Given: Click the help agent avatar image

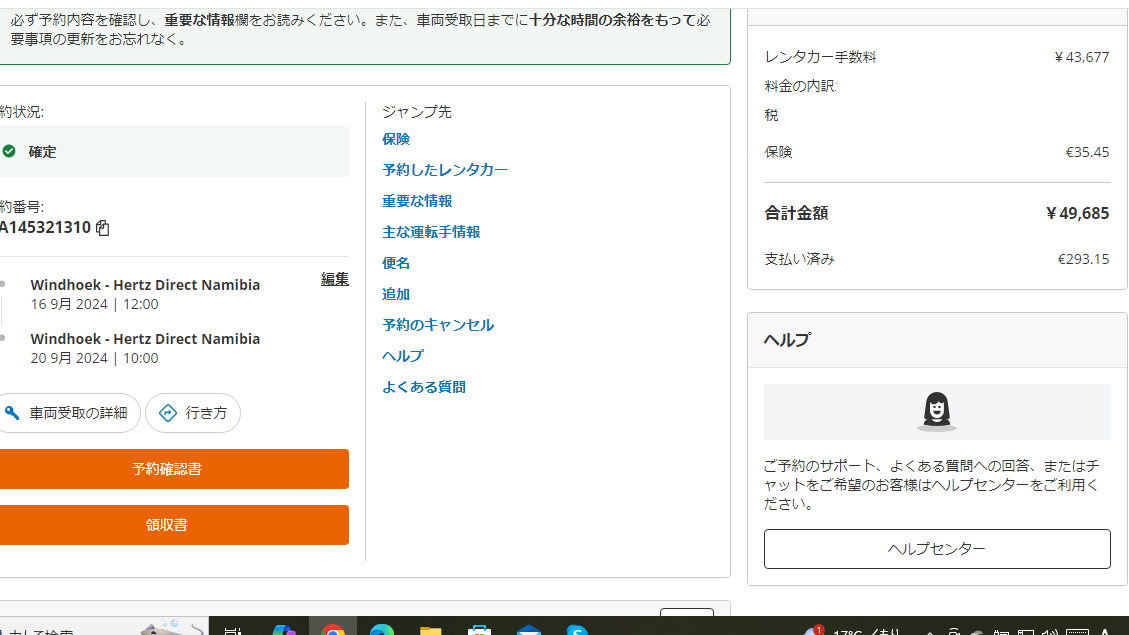Looking at the screenshot, I should point(936,411).
